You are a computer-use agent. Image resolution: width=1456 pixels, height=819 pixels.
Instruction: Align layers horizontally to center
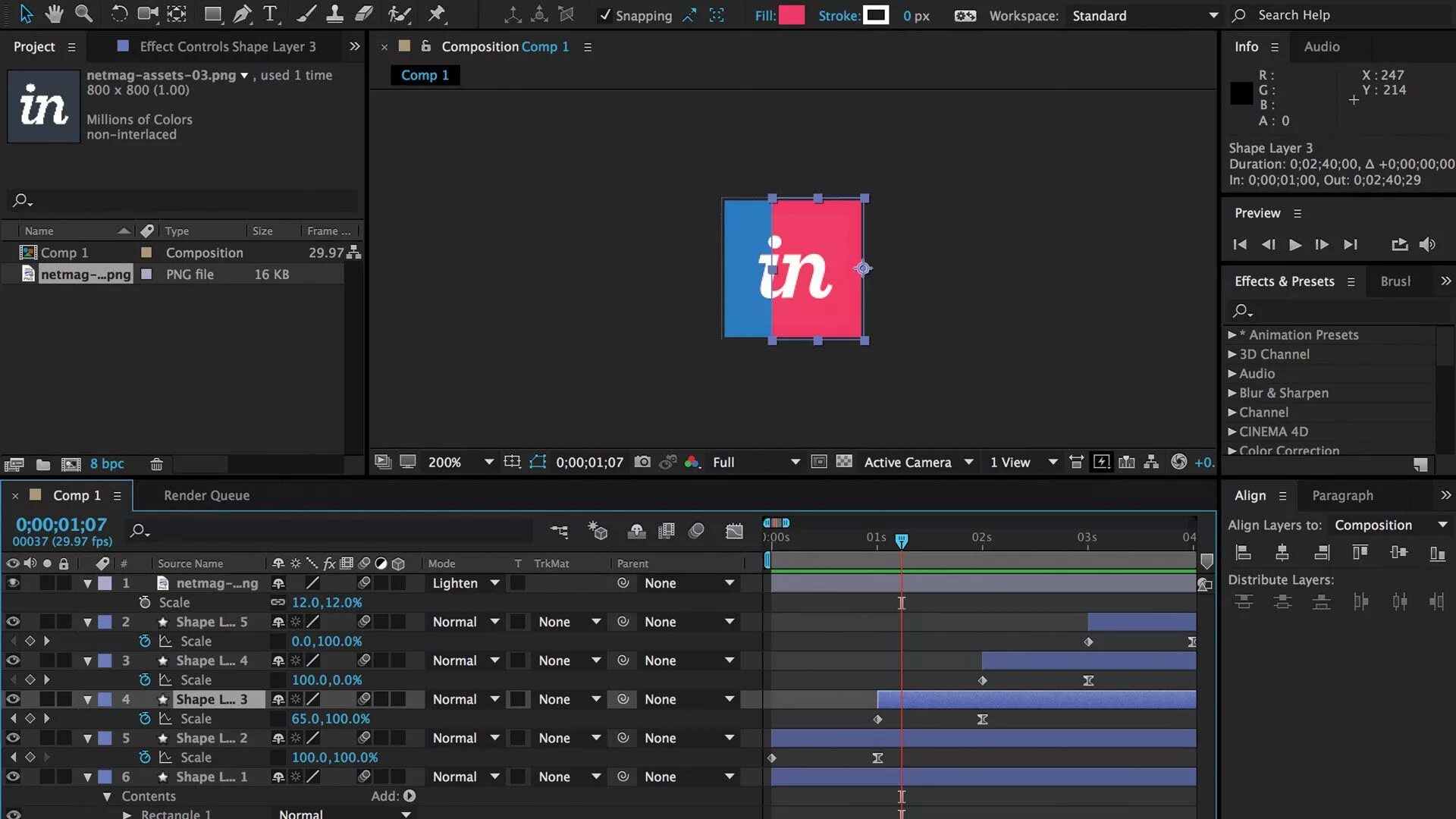[1282, 553]
